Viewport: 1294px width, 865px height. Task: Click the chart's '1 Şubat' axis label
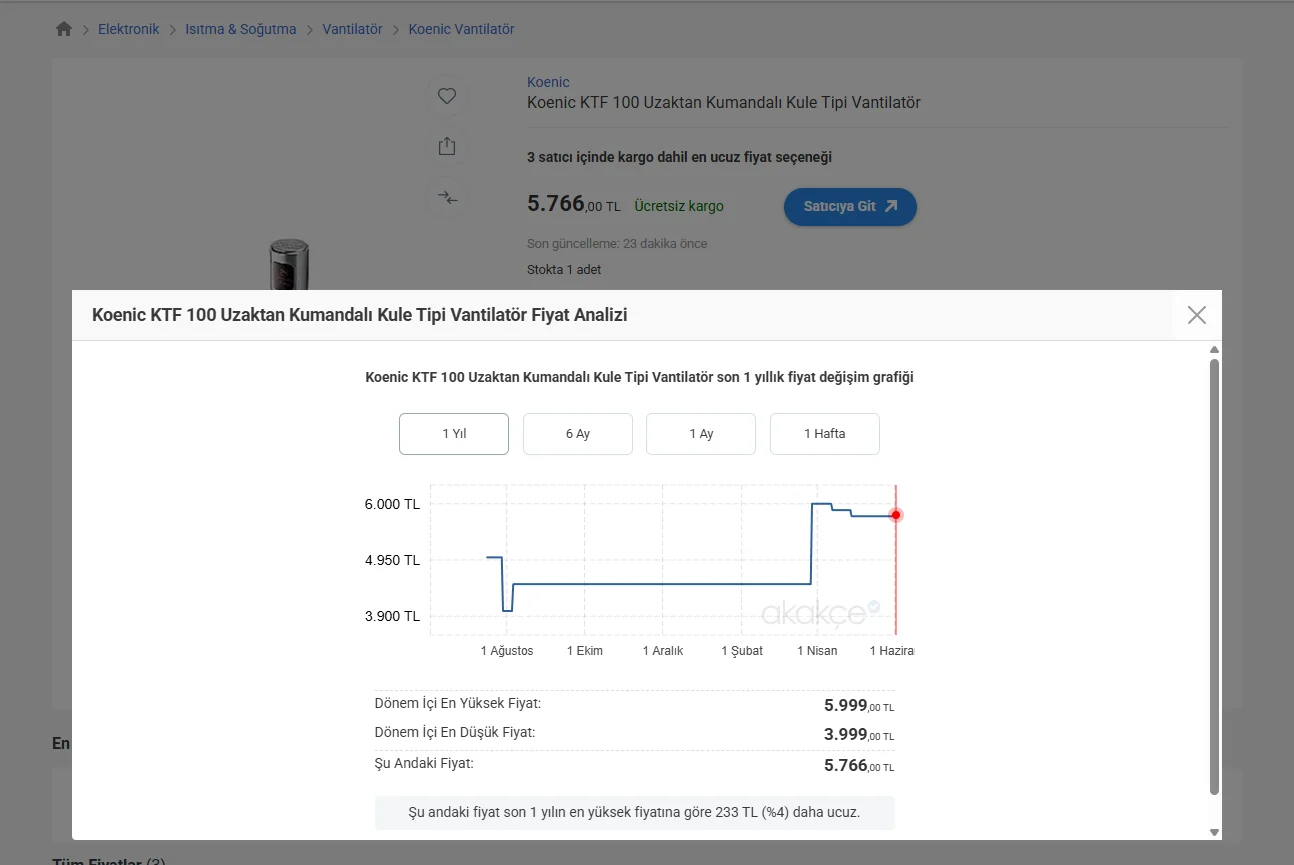[742, 651]
